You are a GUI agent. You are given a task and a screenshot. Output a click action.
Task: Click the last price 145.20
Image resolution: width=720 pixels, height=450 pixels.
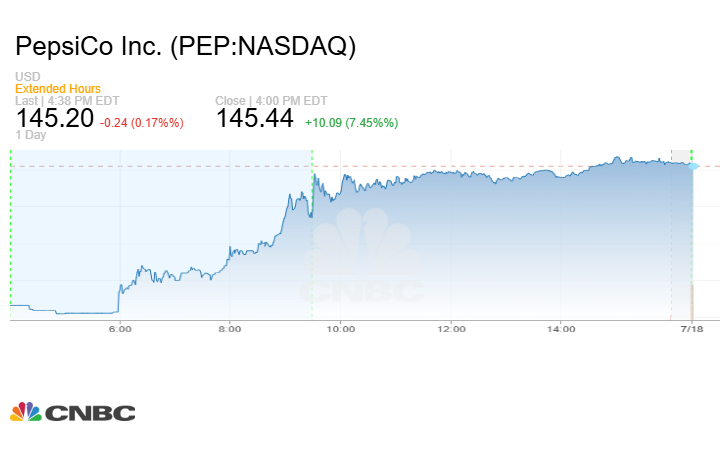click(55, 119)
